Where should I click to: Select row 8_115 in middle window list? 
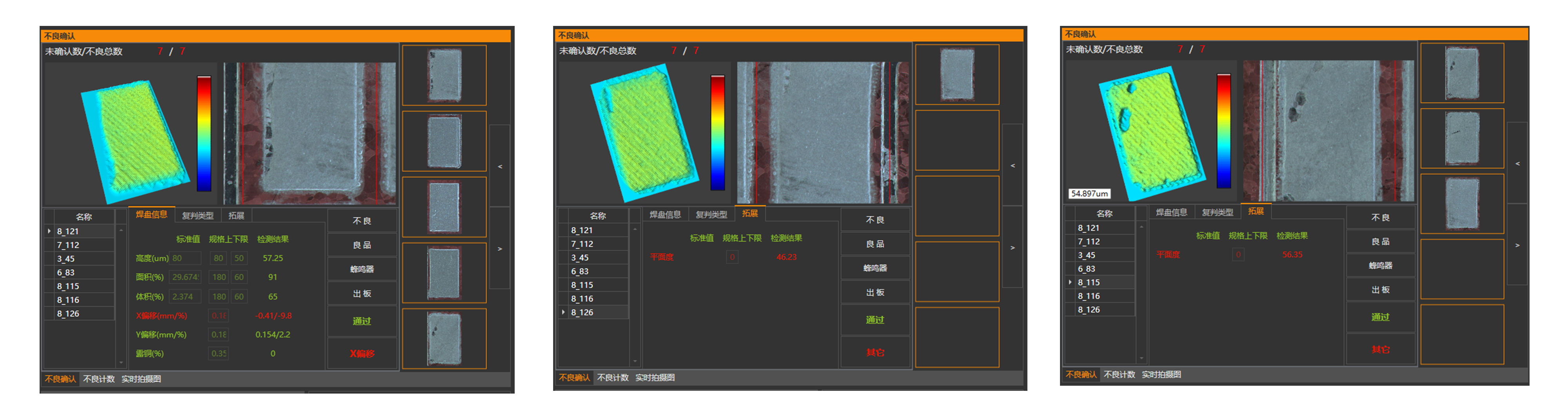click(598, 285)
